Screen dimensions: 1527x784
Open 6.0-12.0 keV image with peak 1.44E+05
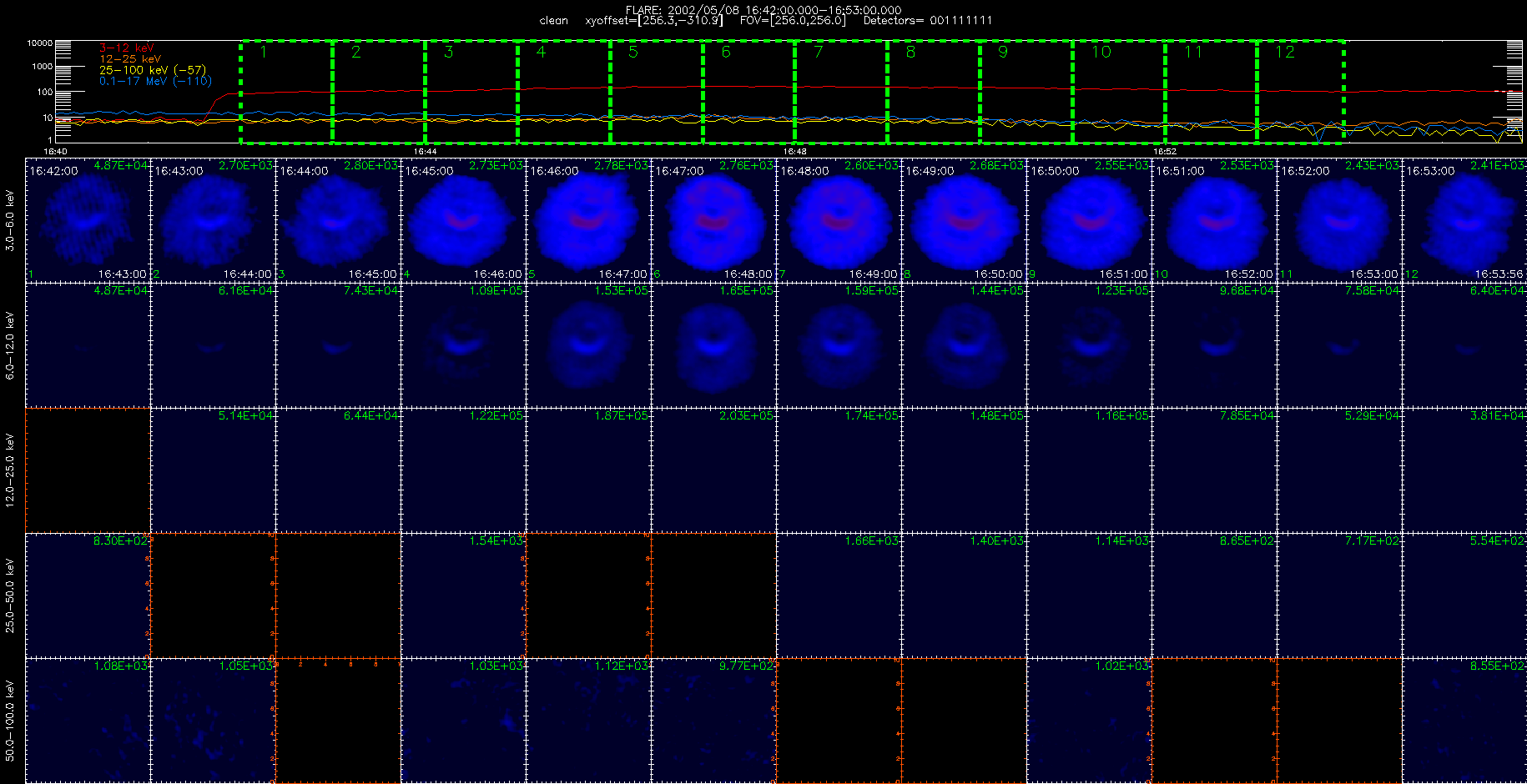pyautogui.click(x=964, y=345)
